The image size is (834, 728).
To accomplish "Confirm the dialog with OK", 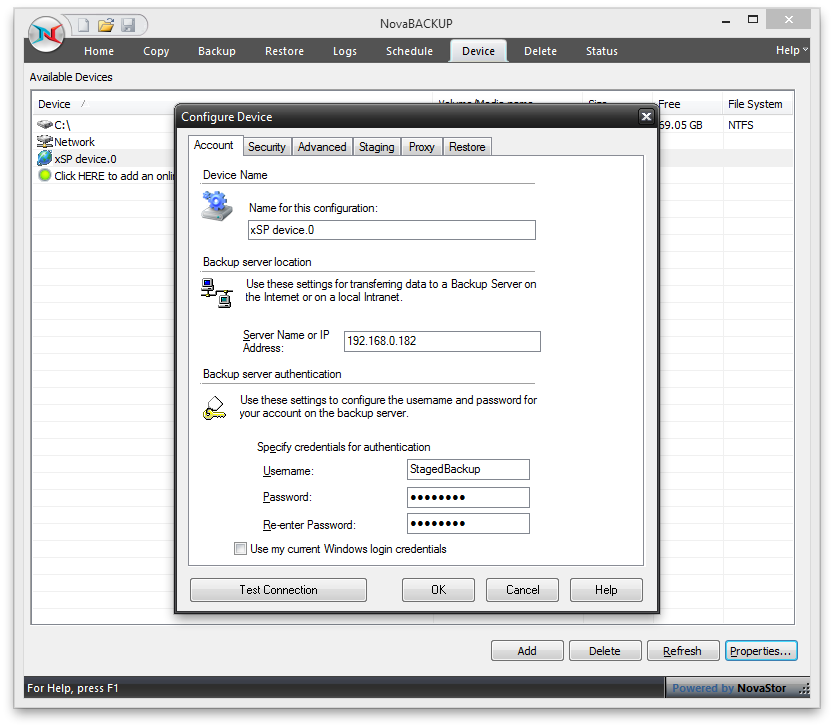I will point(438,590).
